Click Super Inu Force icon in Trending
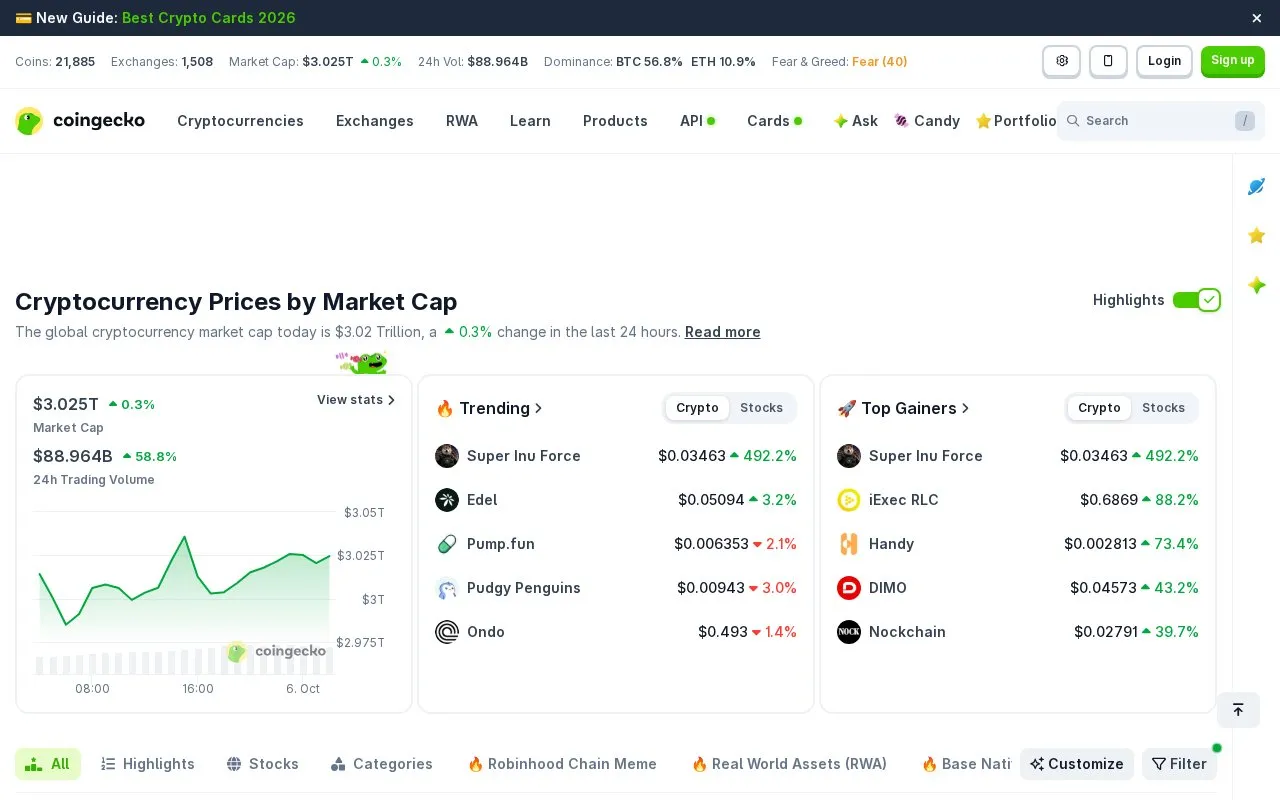 [x=447, y=456]
